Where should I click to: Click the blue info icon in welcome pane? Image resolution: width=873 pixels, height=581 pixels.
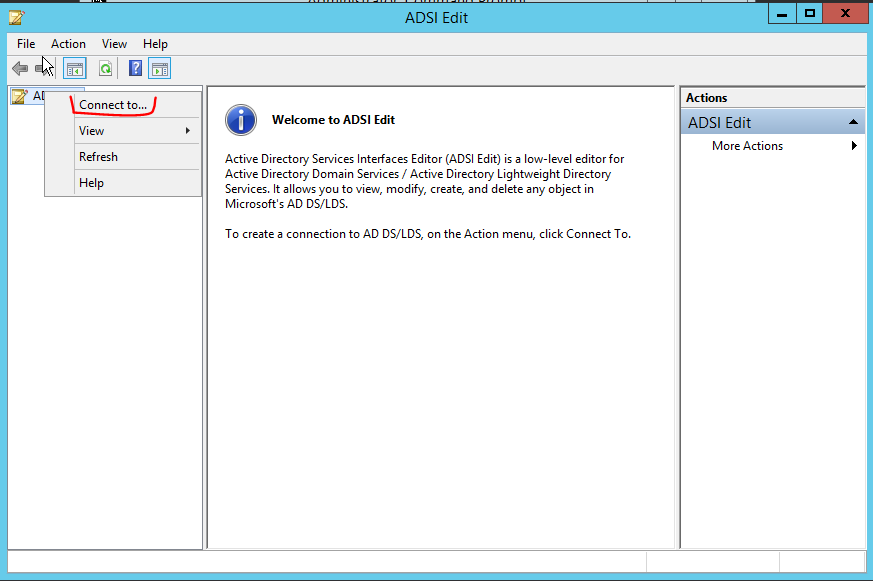point(241,120)
